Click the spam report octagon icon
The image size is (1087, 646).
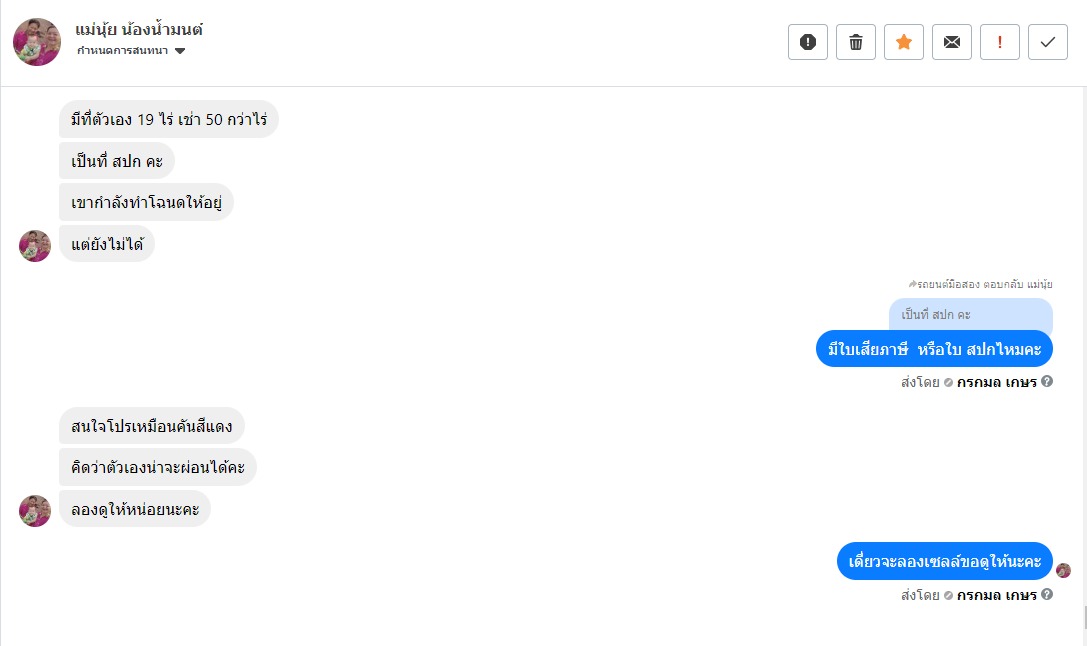(808, 42)
